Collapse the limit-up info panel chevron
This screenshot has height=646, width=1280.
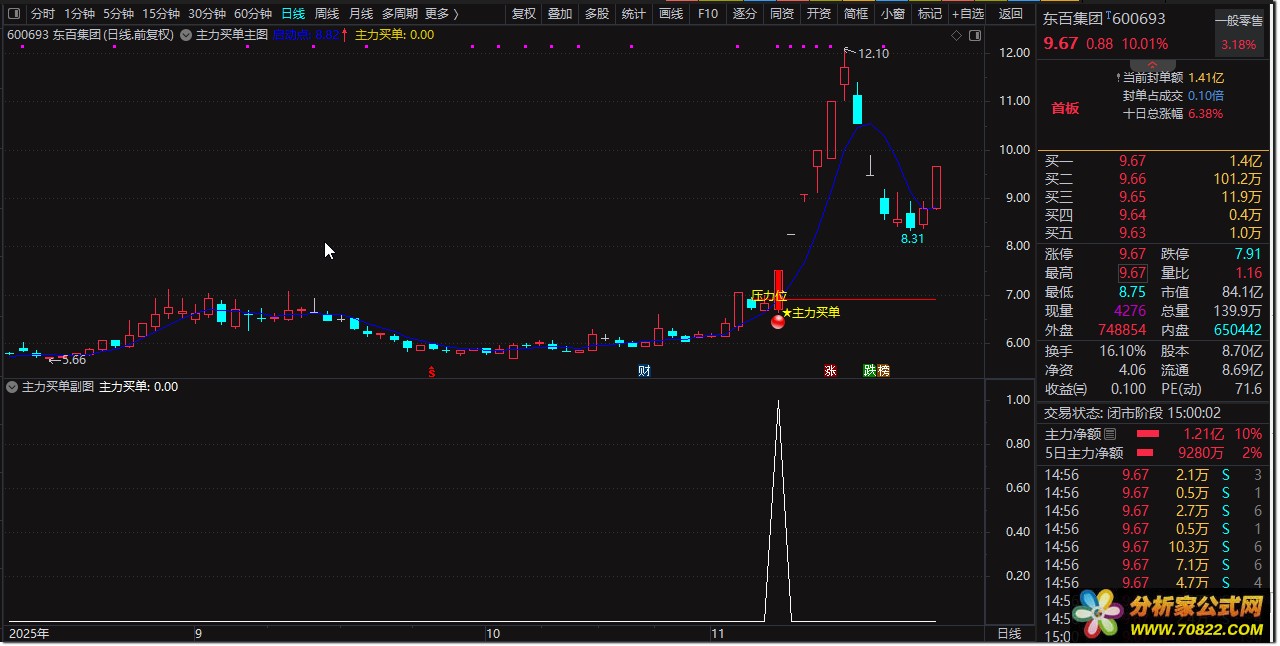click(1152, 64)
